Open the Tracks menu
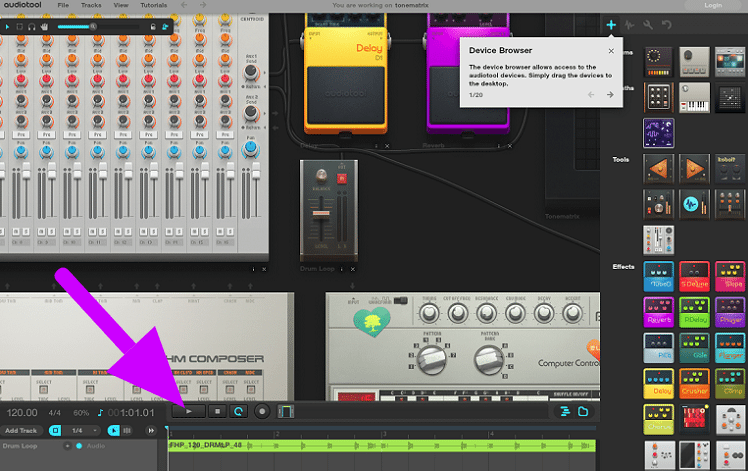Viewport: 748px width, 471px height. (91, 5)
